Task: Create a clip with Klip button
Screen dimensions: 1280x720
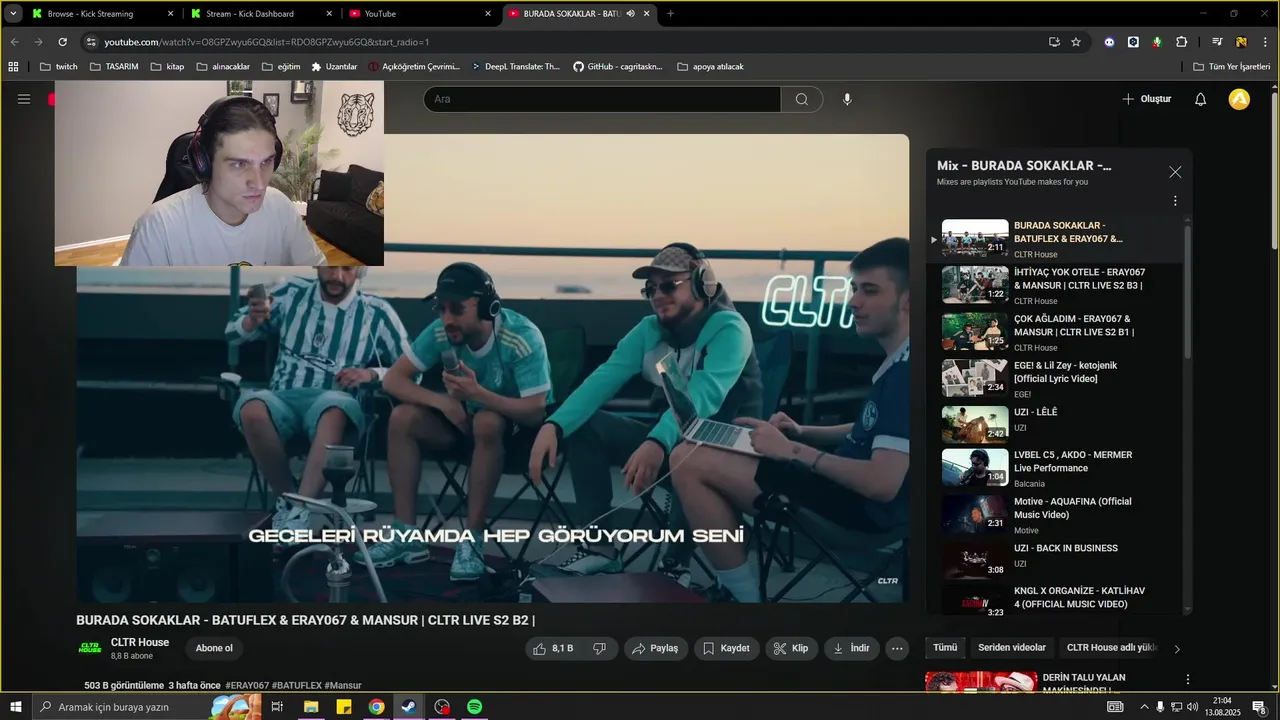Action: [x=791, y=648]
